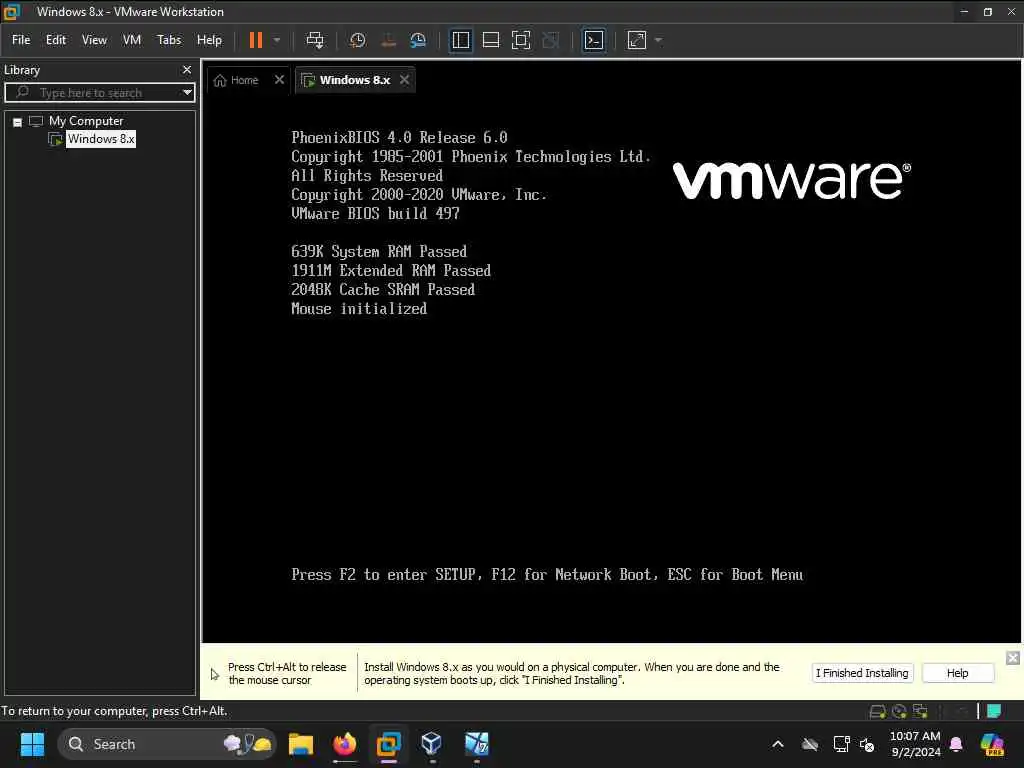Click the Revert to snapshot icon
The image size is (1024, 768).
388,40
